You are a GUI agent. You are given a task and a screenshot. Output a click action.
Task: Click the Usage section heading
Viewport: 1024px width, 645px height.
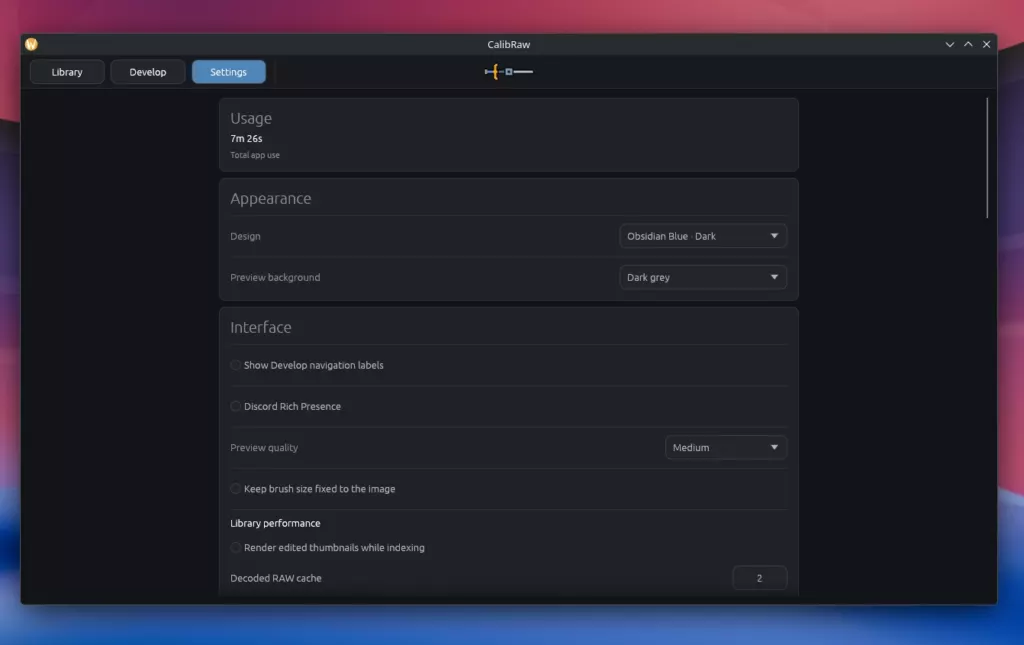point(251,118)
